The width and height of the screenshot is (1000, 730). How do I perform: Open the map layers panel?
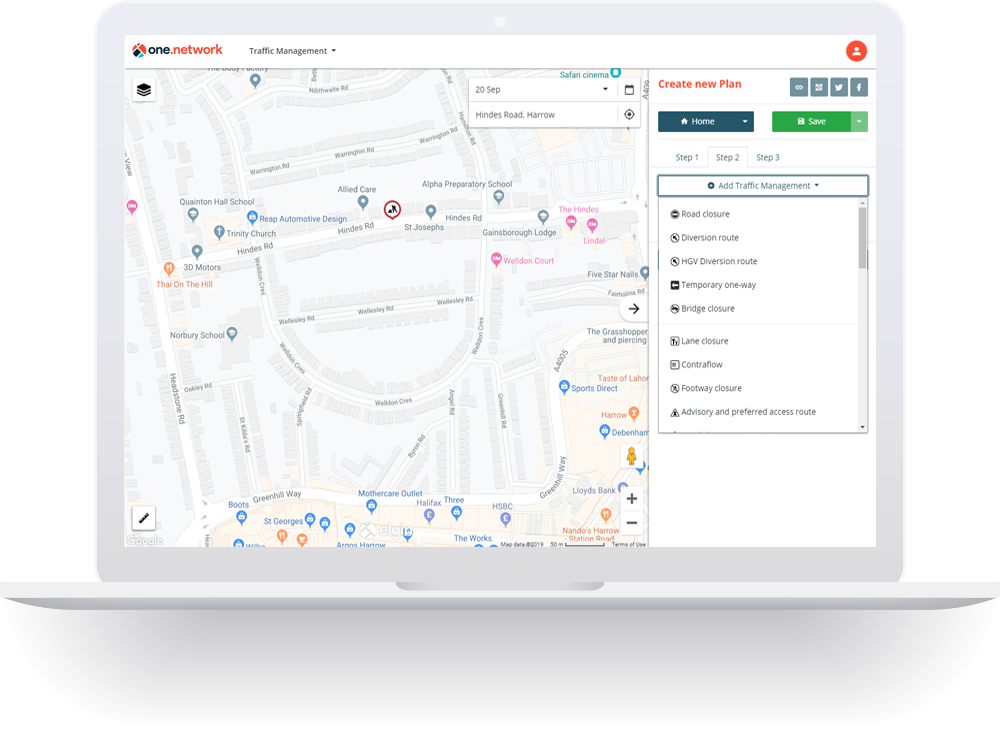click(x=144, y=90)
